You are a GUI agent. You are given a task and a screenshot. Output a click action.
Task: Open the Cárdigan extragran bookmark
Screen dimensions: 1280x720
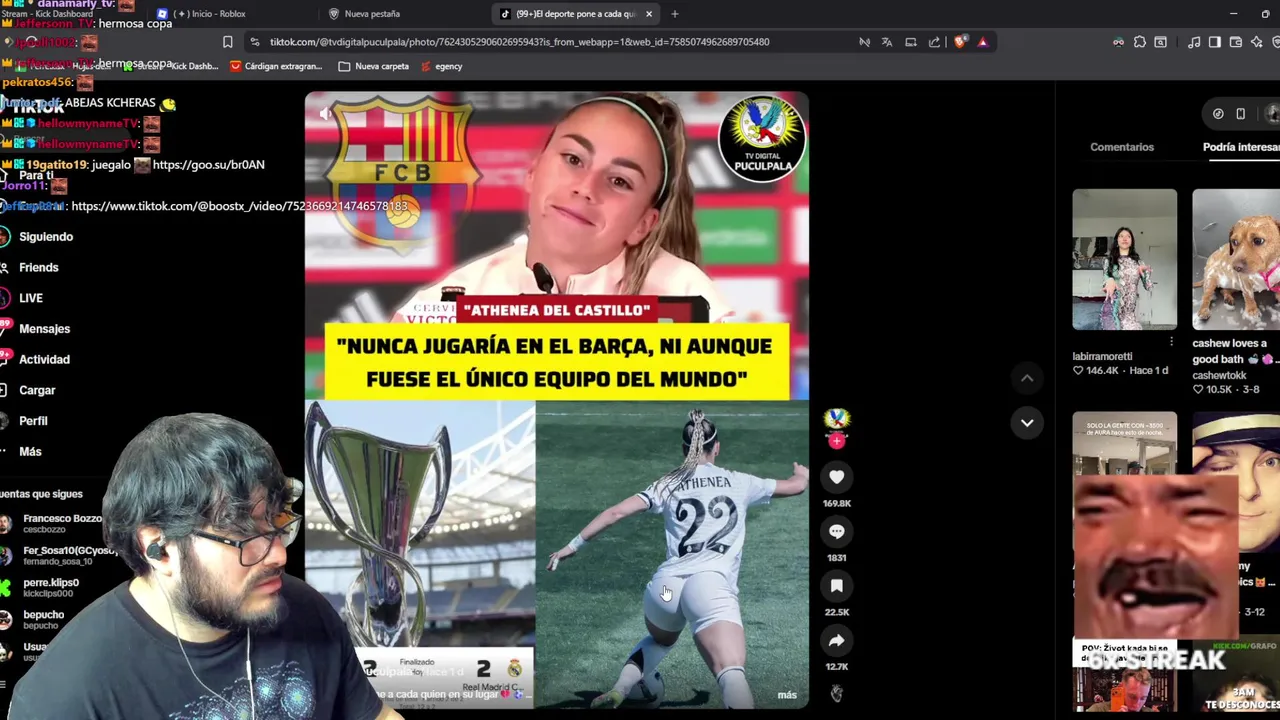point(276,66)
